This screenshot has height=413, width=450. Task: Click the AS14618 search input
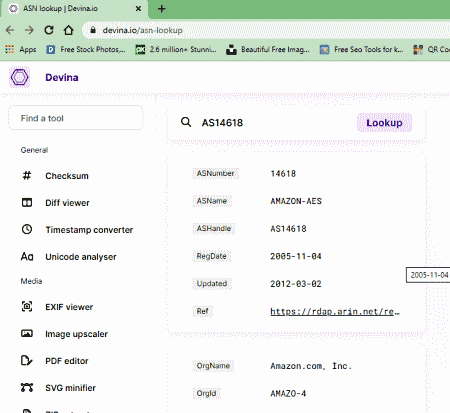pos(222,123)
